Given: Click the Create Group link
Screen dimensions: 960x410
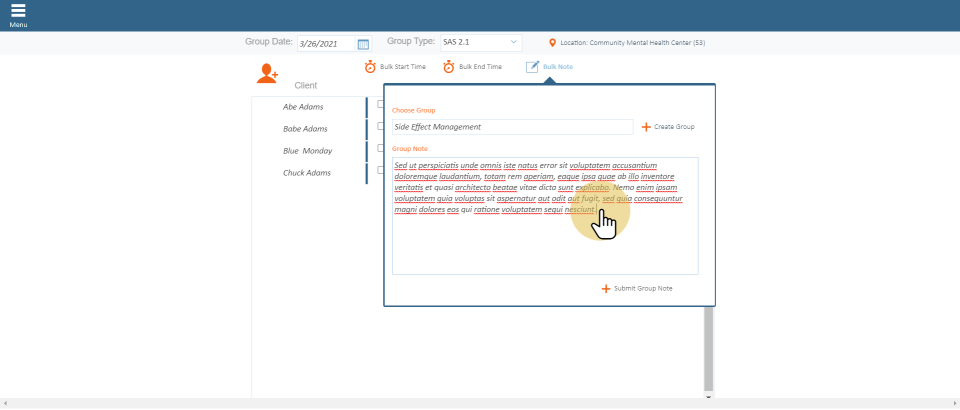Looking at the screenshot, I should coord(674,127).
